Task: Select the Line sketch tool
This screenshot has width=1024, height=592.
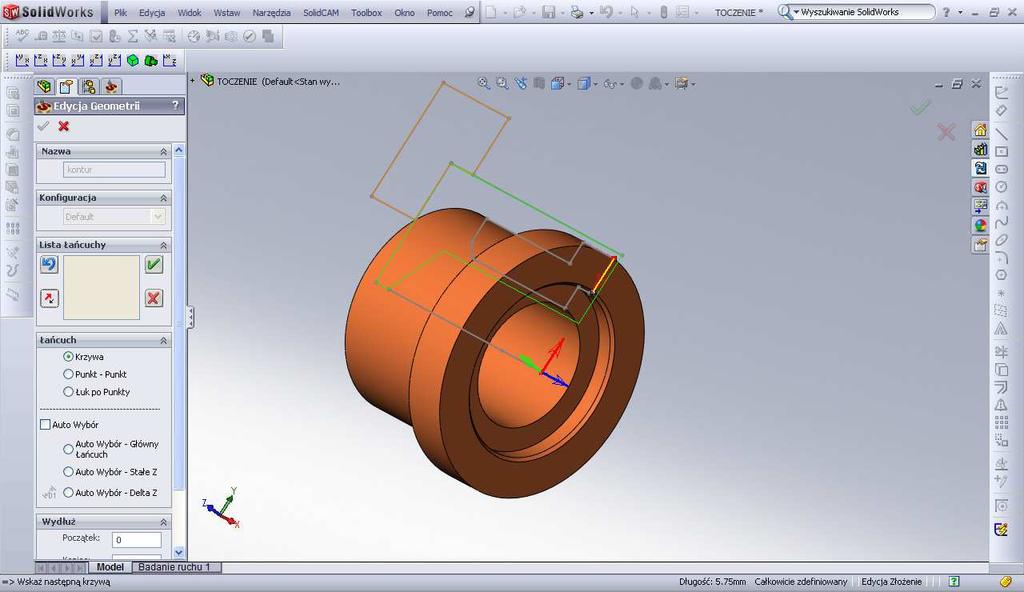Action: click(x=1001, y=133)
